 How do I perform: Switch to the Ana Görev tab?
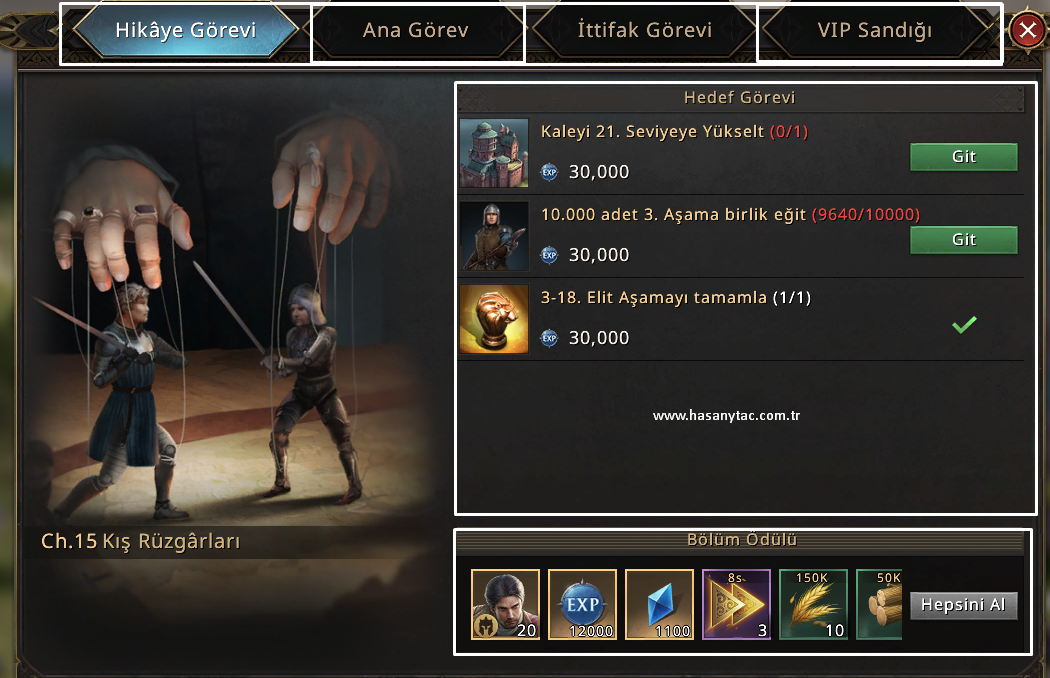416,30
